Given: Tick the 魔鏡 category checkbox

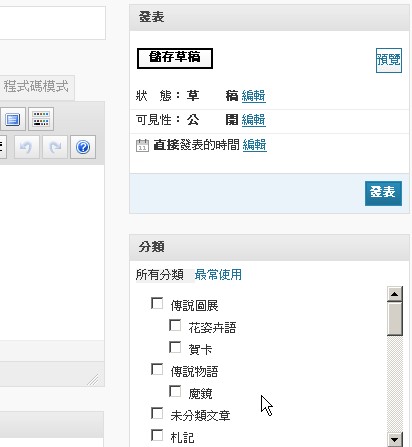Looking at the screenshot, I should (175, 391).
